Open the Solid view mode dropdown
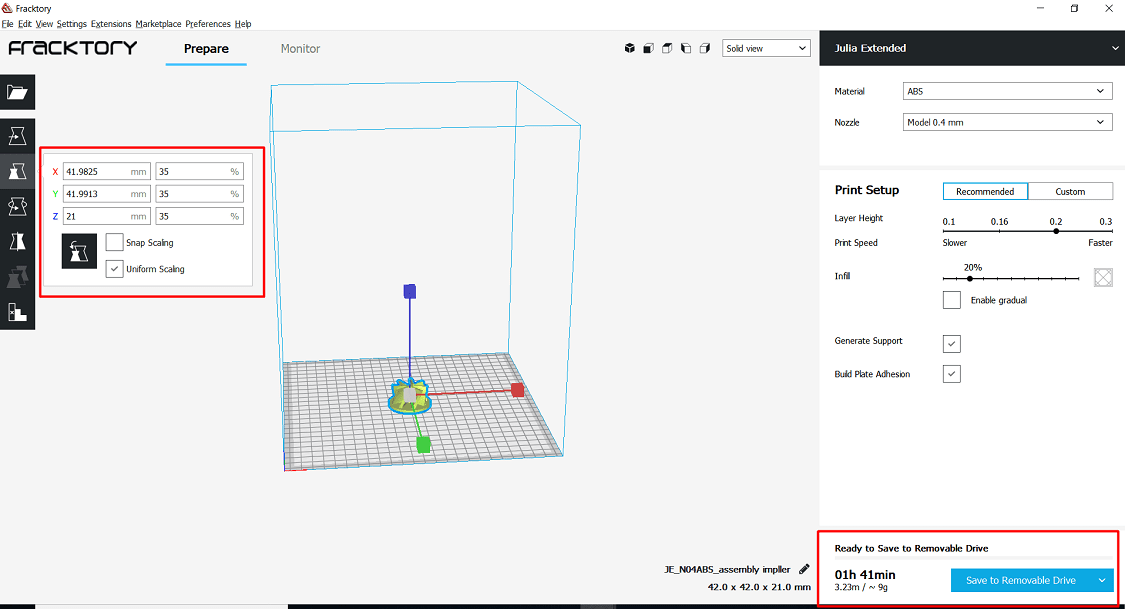 coord(766,48)
